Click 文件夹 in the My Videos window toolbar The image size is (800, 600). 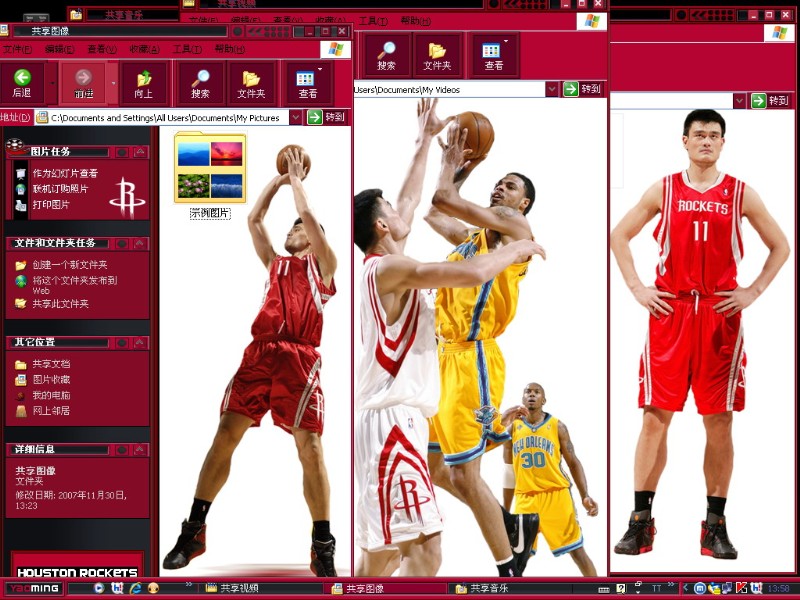point(437,56)
